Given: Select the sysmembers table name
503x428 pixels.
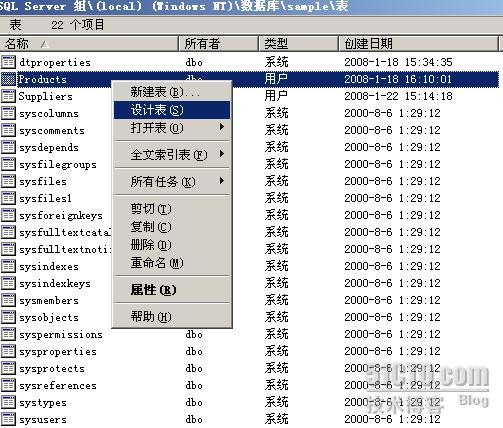Looking at the screenshot, I should [x=49, y=301].
